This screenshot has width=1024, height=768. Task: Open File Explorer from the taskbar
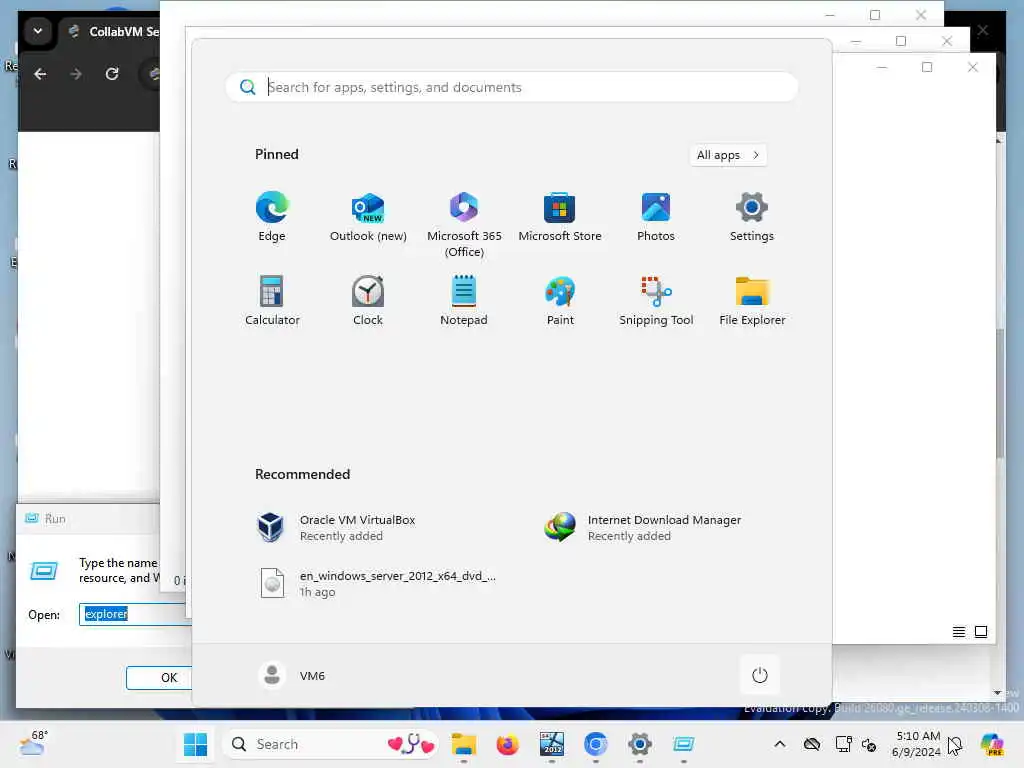click(464, 744)
